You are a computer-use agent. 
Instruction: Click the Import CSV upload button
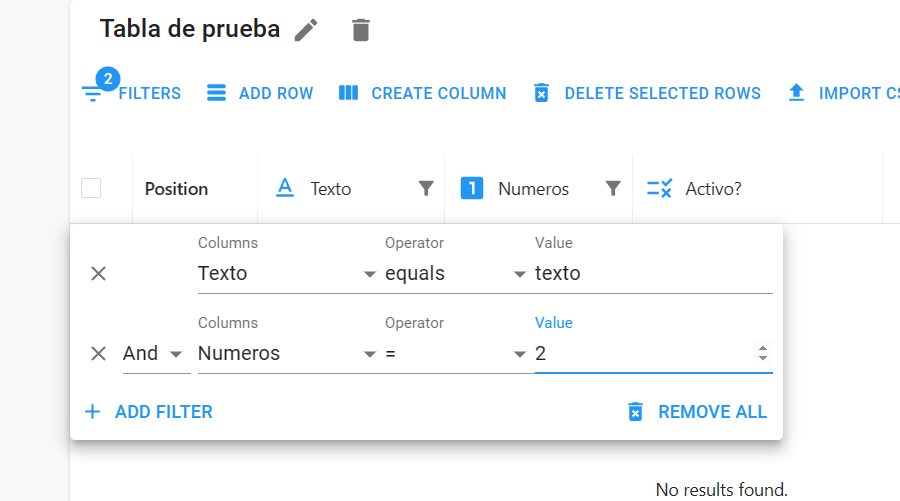(843, 93)
